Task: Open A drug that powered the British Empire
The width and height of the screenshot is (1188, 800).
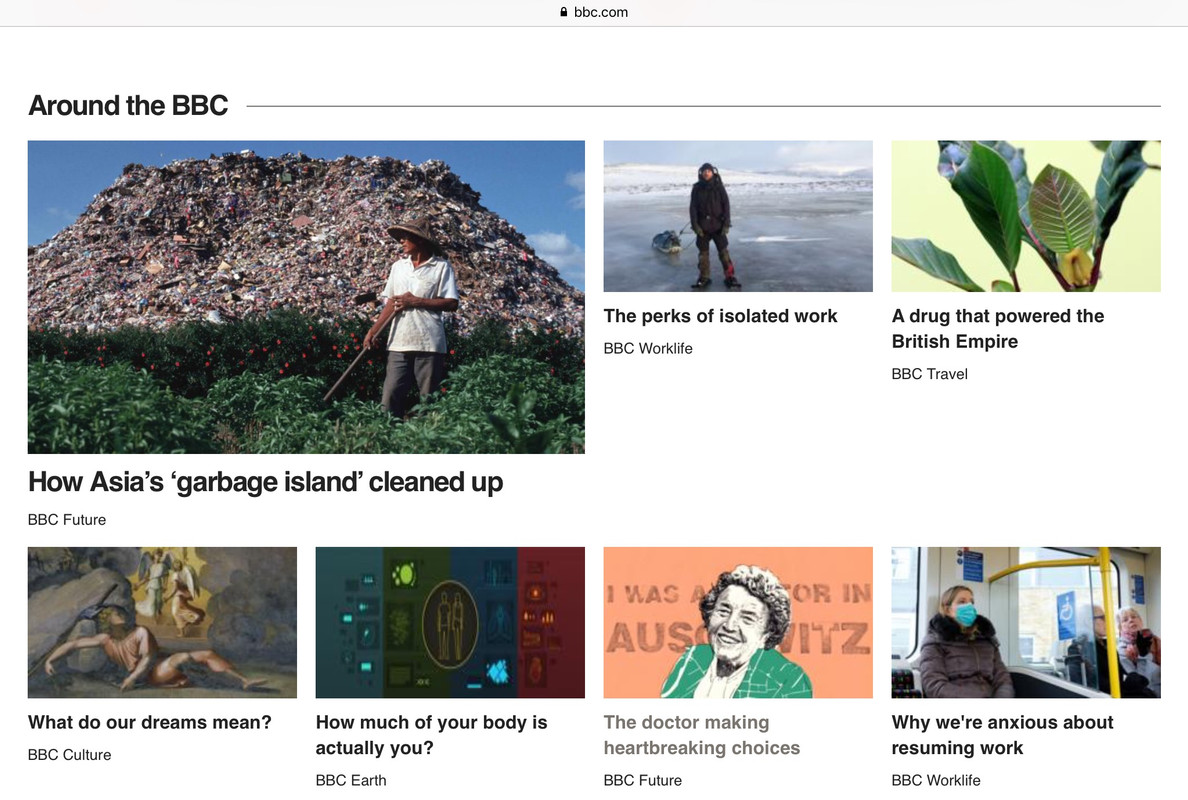Action: tap(998, 329)
